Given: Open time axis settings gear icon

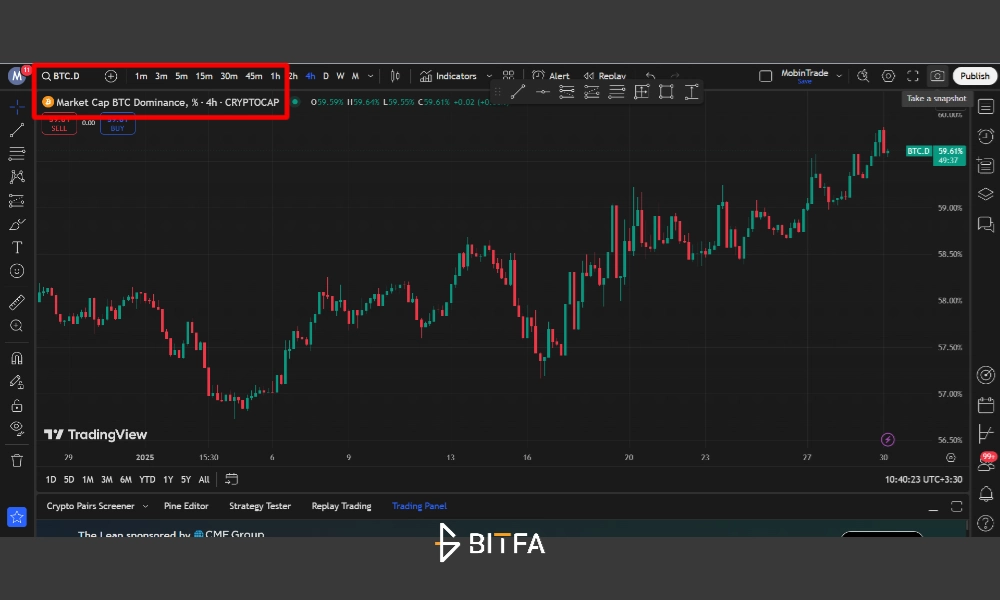Looking at the screenshot, I should coord(950,458).
